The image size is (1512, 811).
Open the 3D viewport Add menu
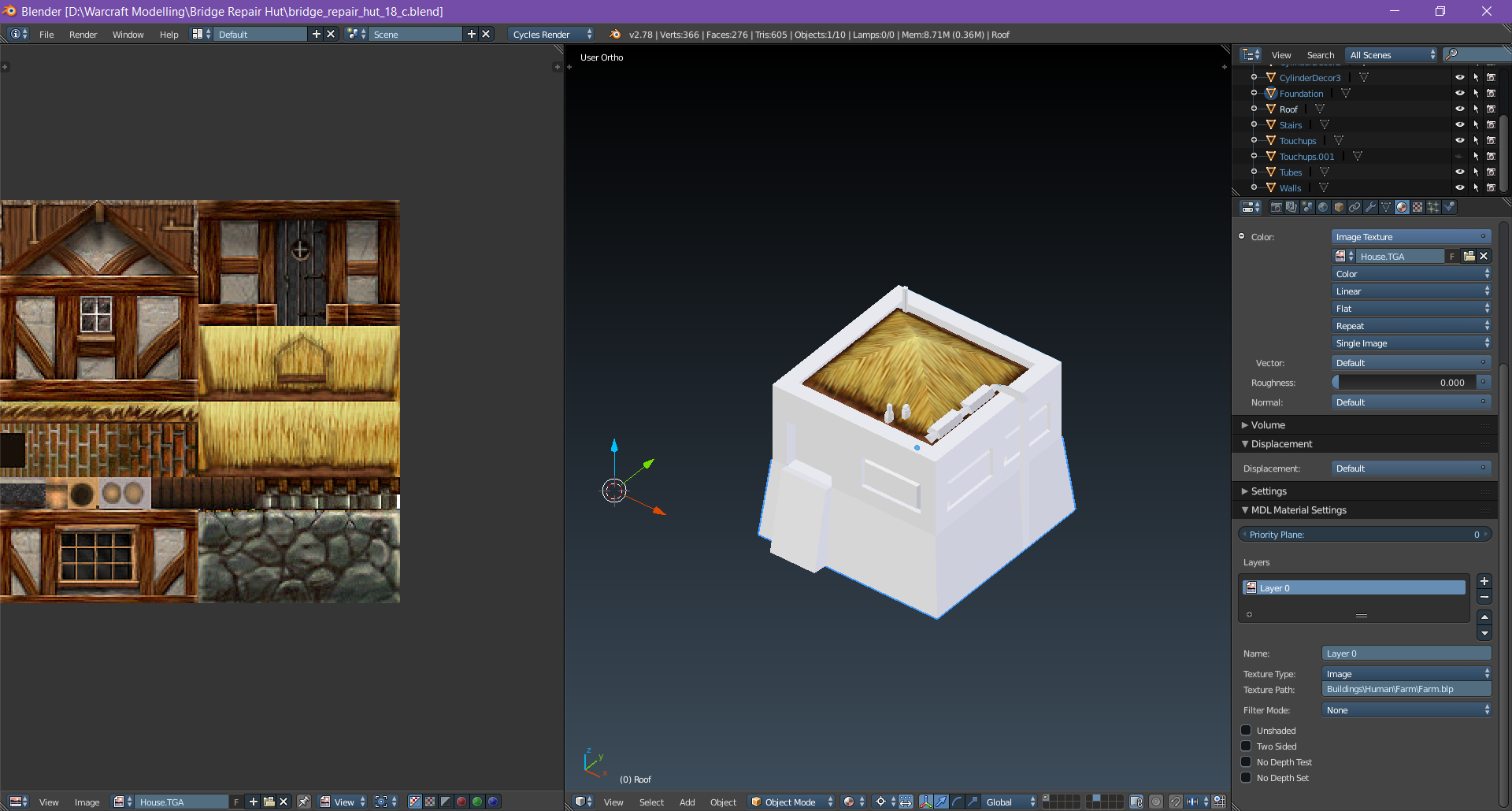click(x=687, y=802)
